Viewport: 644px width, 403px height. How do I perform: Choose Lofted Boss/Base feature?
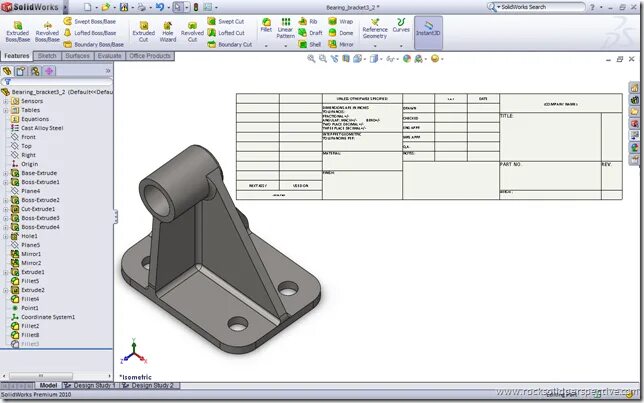click(x=90, y=32)
